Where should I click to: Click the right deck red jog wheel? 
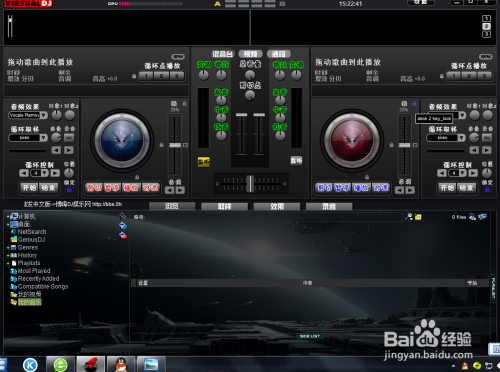352,140
